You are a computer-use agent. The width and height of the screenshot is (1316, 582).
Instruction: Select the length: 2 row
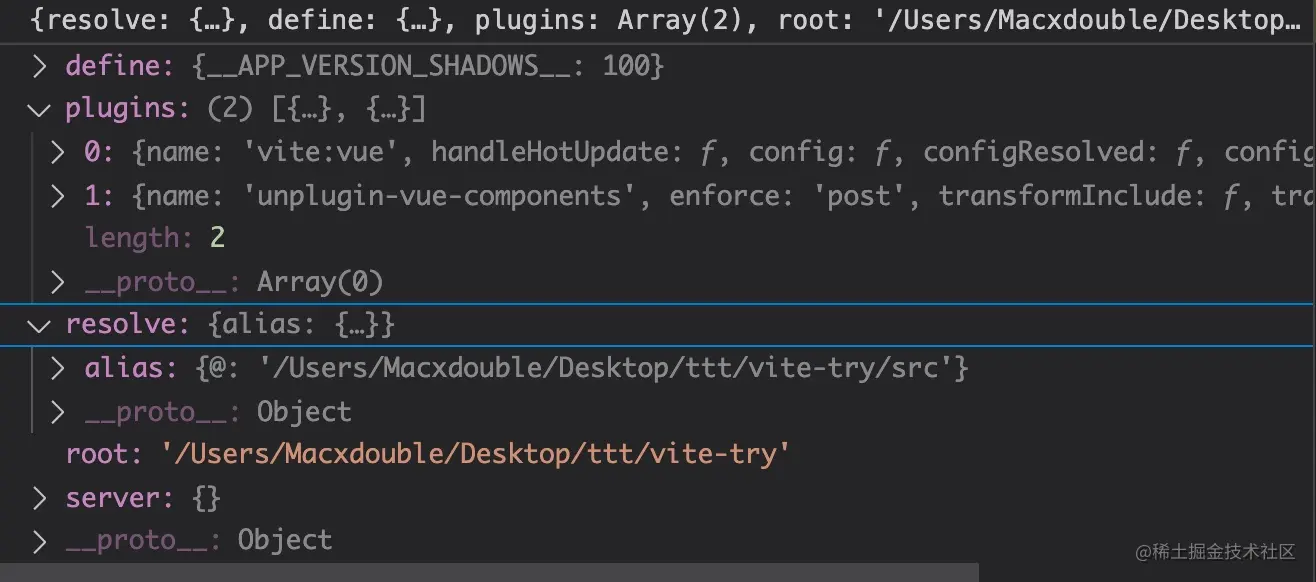coord(155,238)
